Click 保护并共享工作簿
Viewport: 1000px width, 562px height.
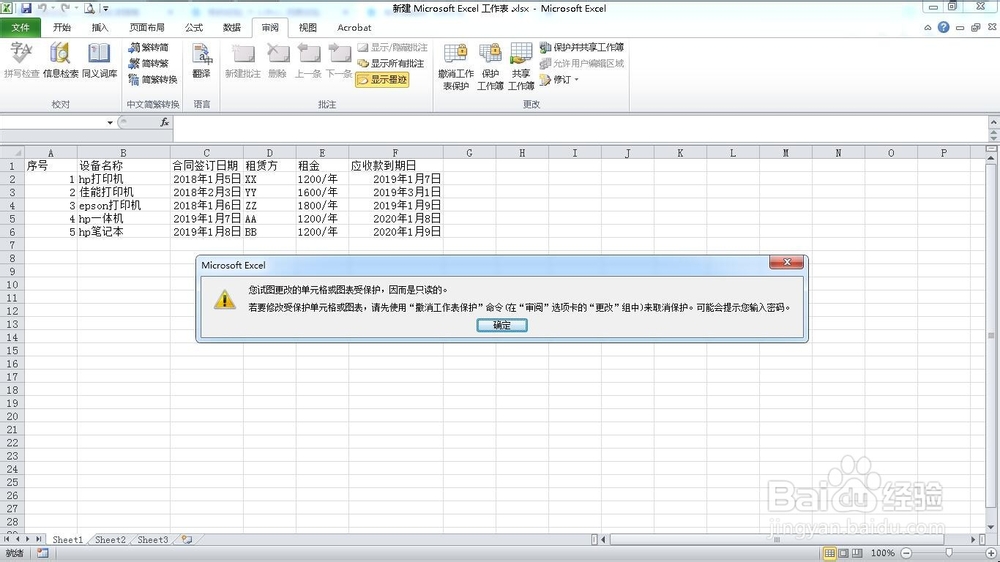tap(582, 47)
